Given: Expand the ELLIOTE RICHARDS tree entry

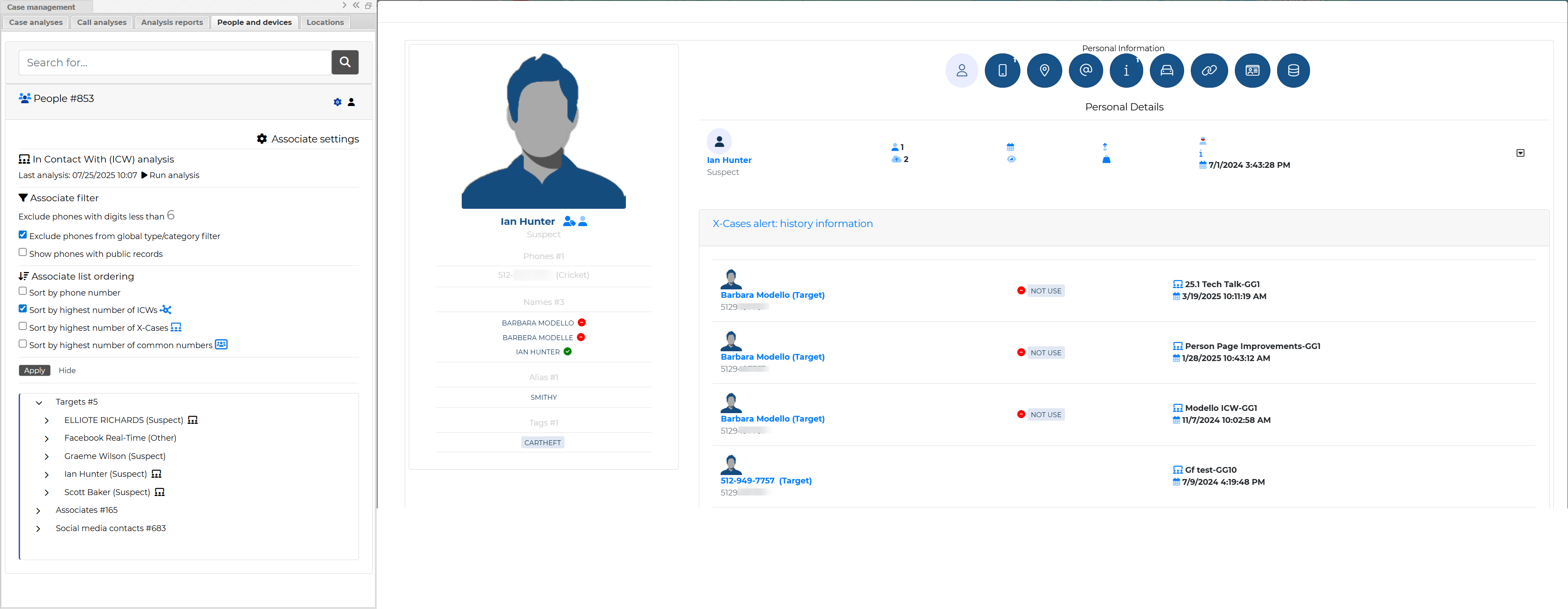Looking at the screenshot, I should (x=47, y=421).
